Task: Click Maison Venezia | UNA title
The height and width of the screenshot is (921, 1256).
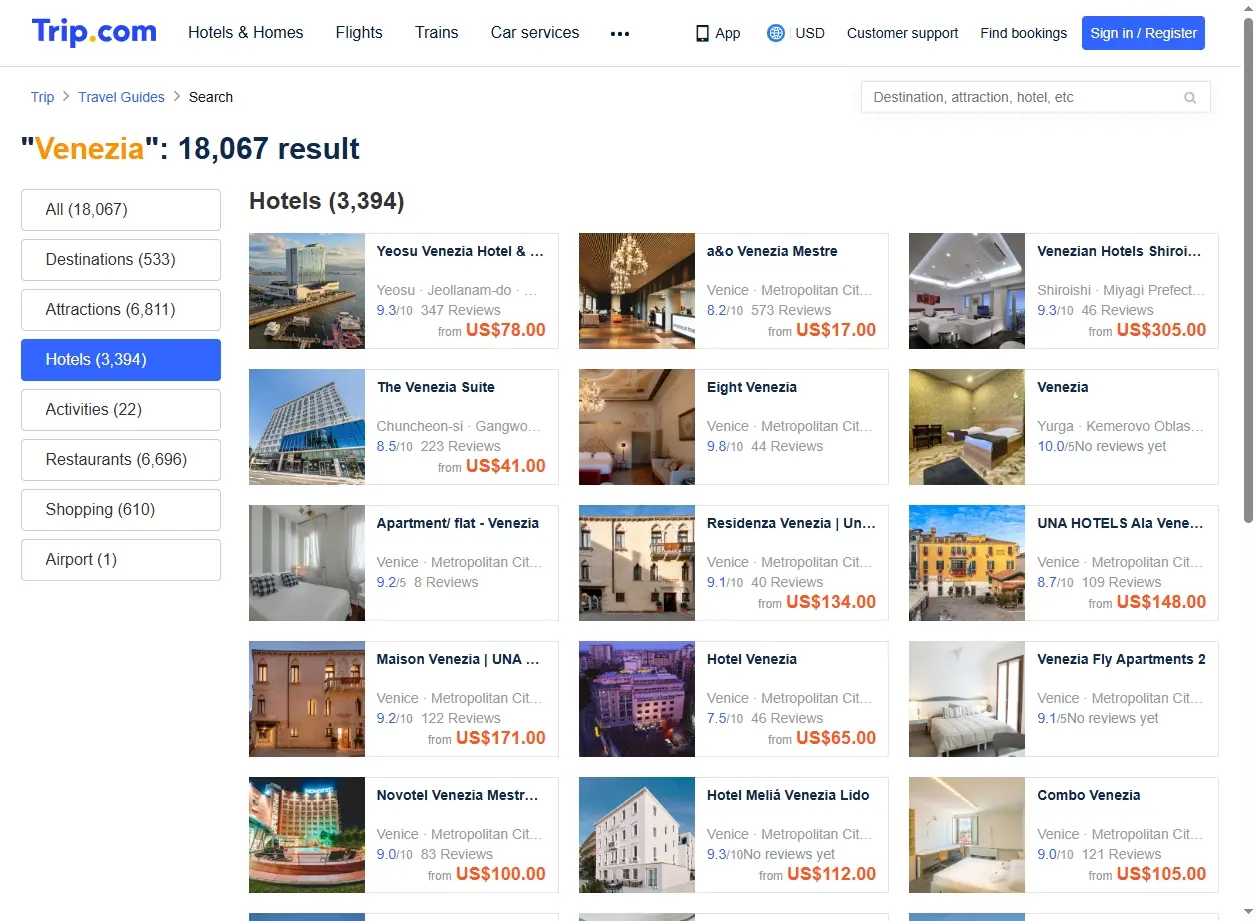Action: pos(458,659)
